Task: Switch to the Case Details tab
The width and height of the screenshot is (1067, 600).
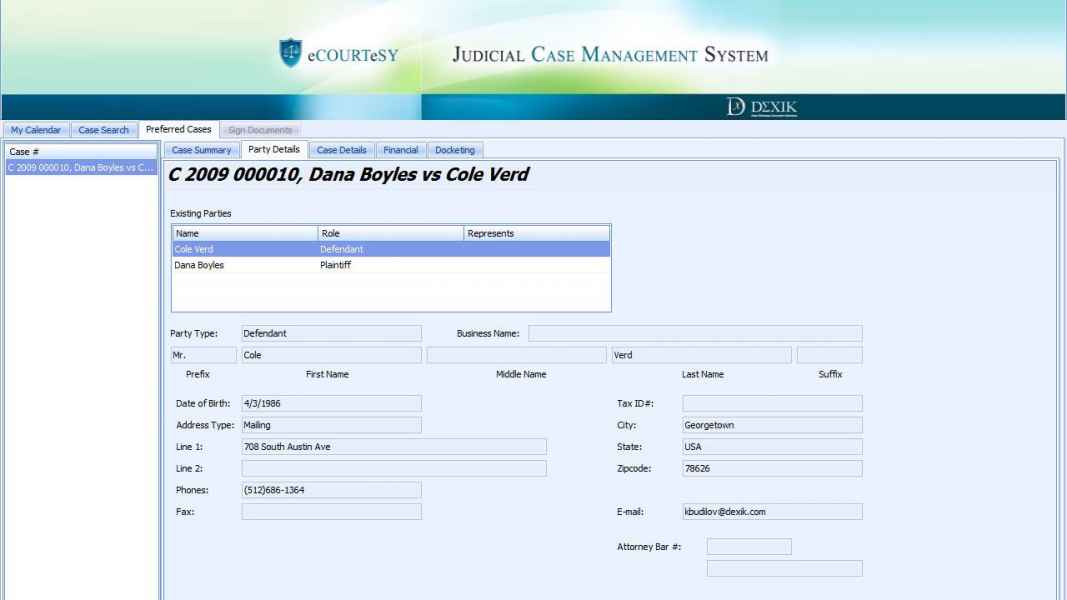Action: (341, 150)
